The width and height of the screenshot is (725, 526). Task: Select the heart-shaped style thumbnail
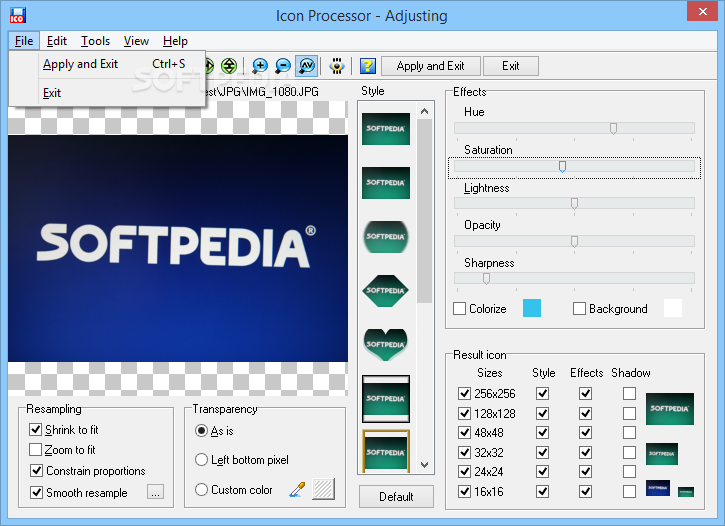386,345
